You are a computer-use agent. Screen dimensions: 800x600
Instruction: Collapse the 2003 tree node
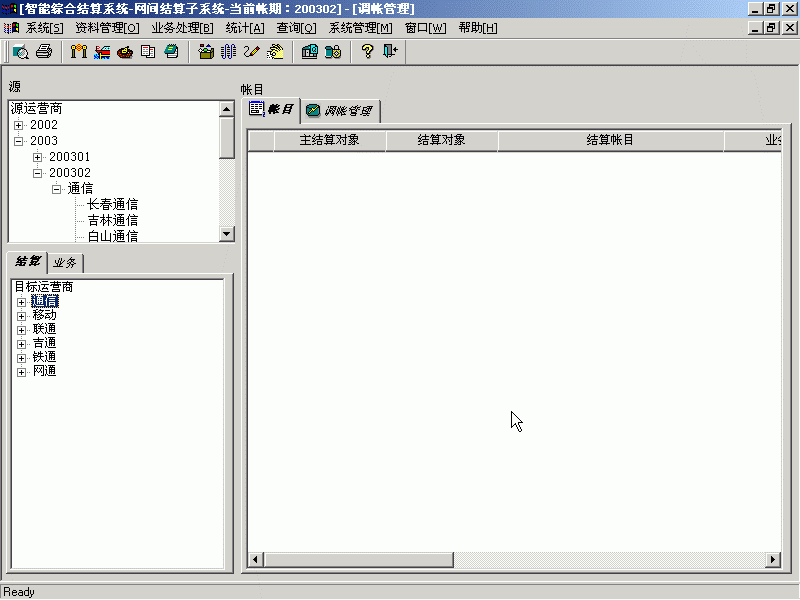[x=18, y=142]
